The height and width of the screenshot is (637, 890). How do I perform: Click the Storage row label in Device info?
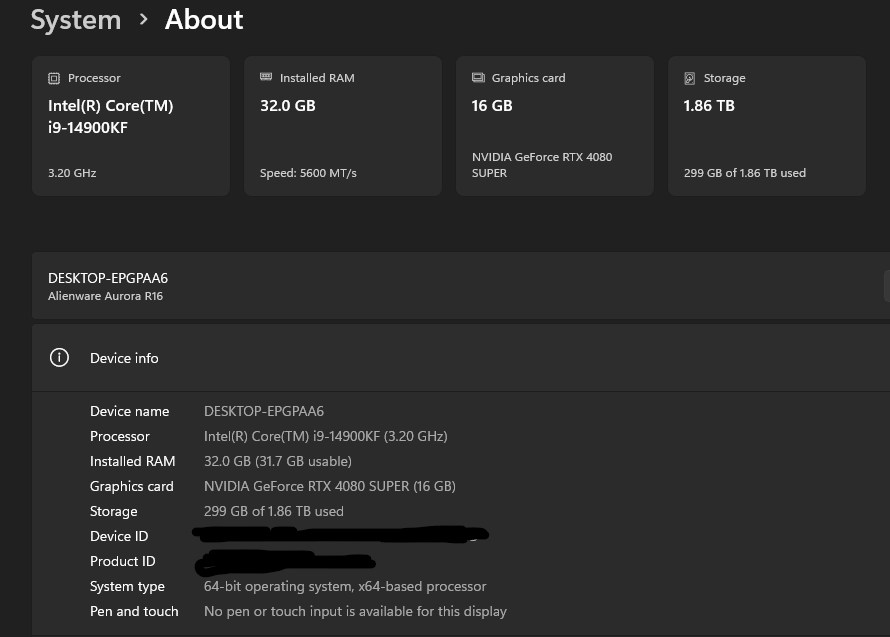(x=114, y=512)
